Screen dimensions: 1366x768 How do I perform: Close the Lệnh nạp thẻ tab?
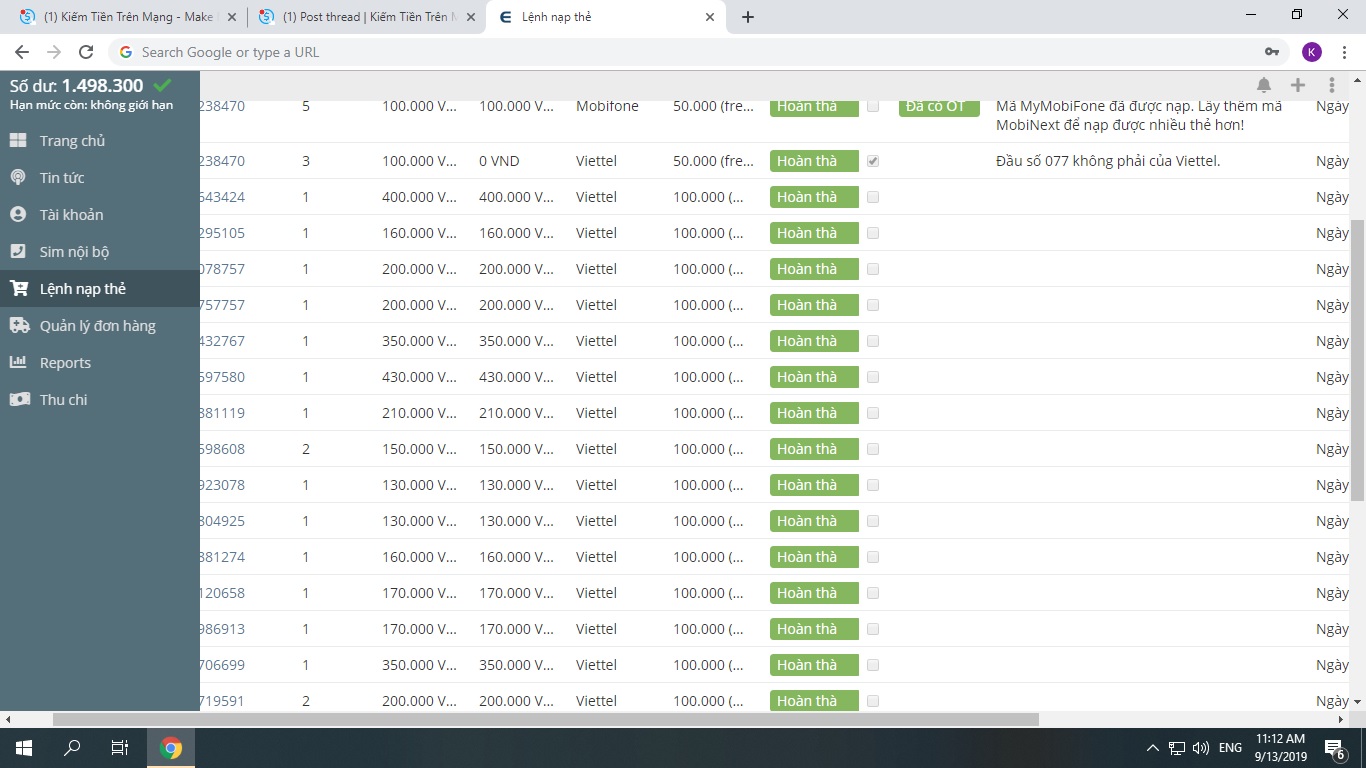click(x=710, y=17)
